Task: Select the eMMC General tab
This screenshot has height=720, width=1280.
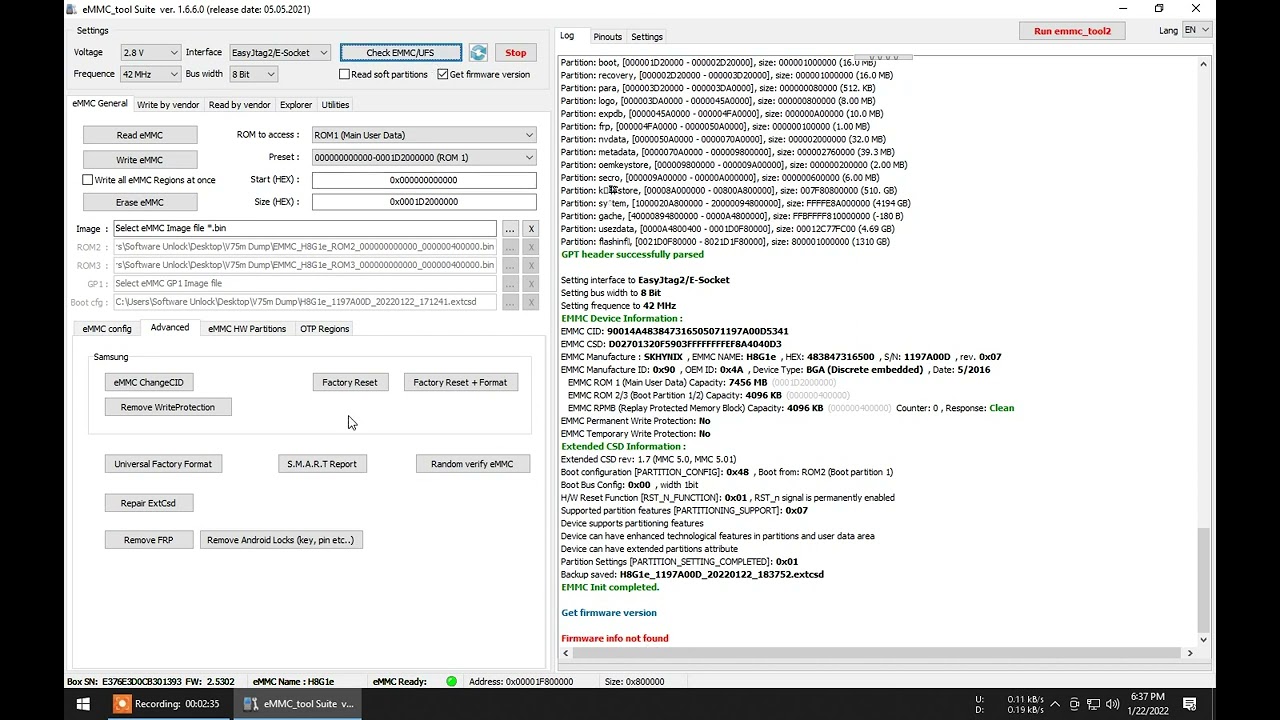Action: point(100,104)
